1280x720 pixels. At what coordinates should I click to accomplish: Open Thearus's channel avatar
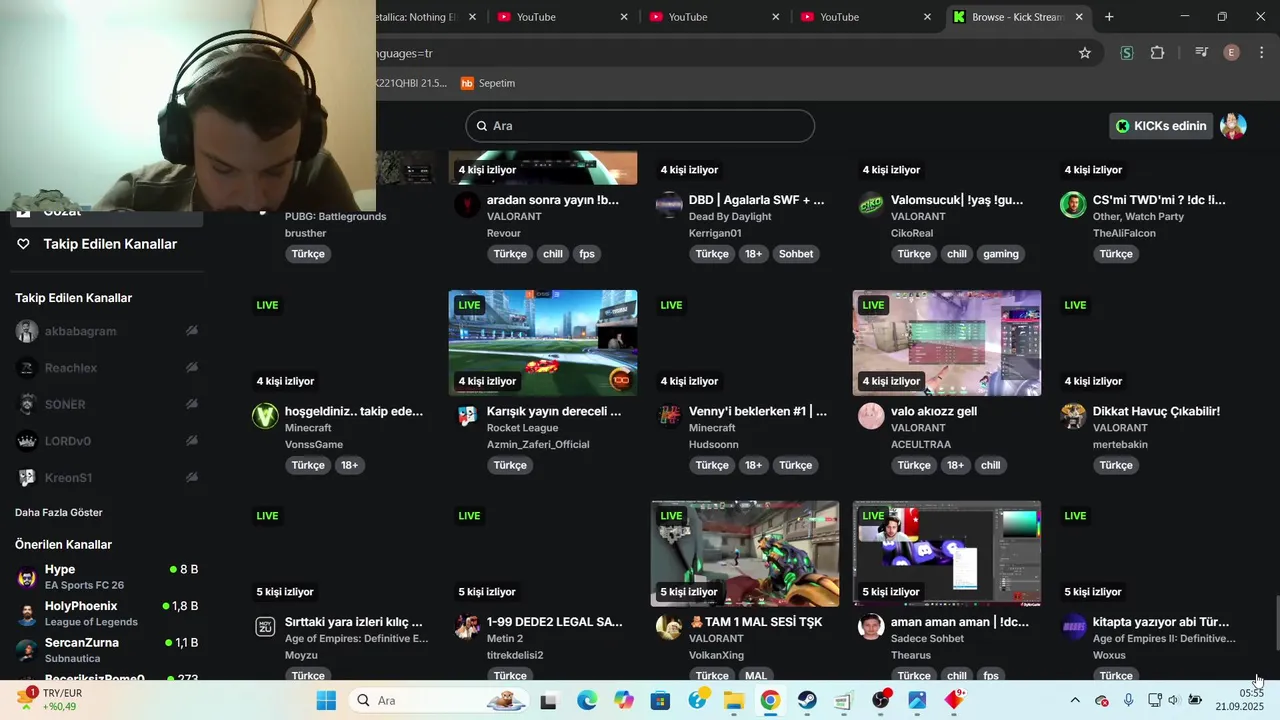(871, 627)
